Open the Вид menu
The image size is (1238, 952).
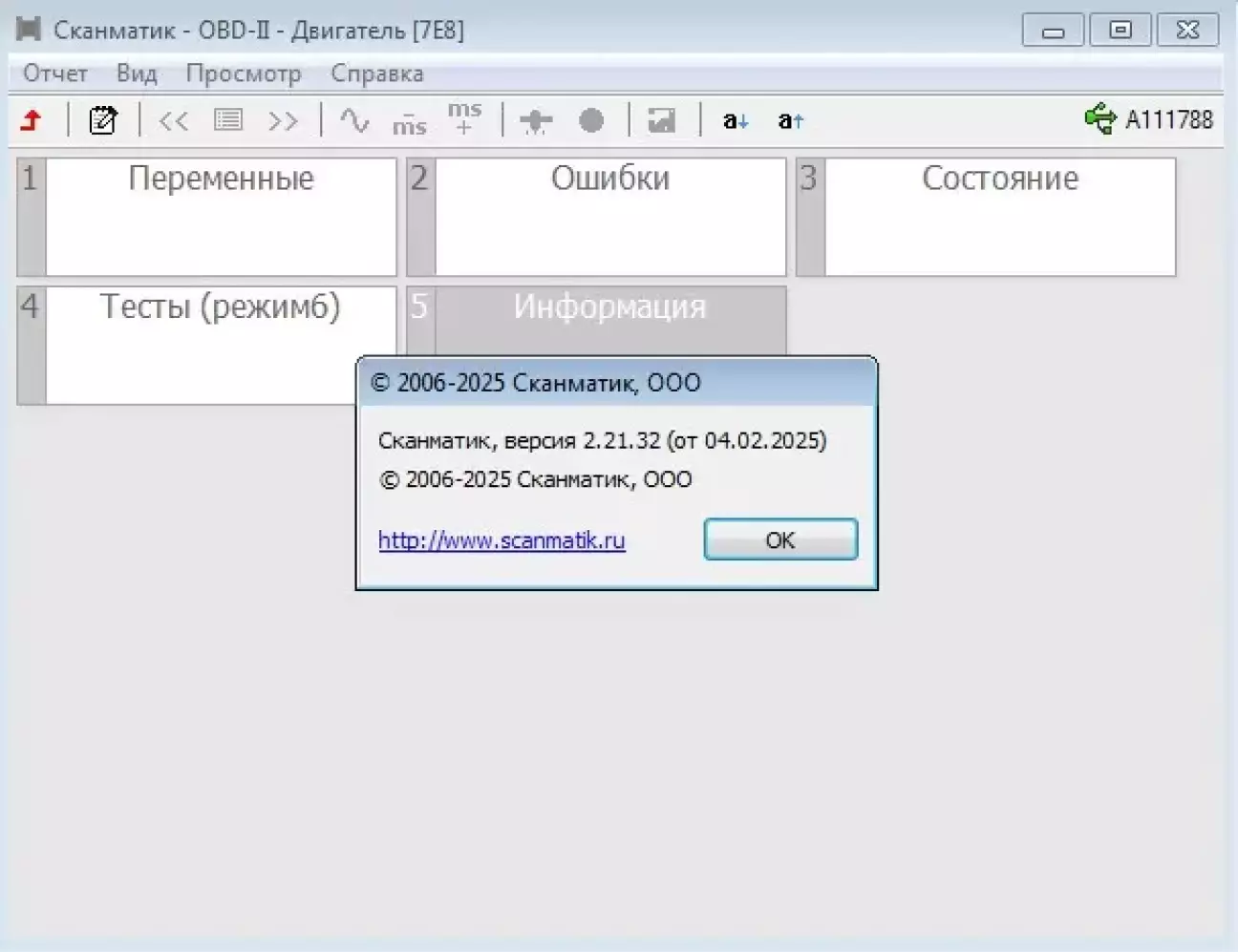coord(137,74)
